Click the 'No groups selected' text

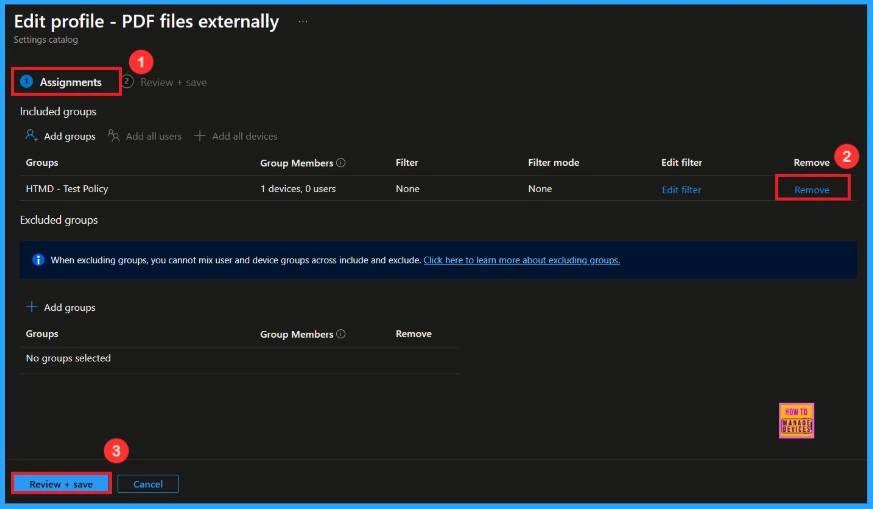[68, 358]
